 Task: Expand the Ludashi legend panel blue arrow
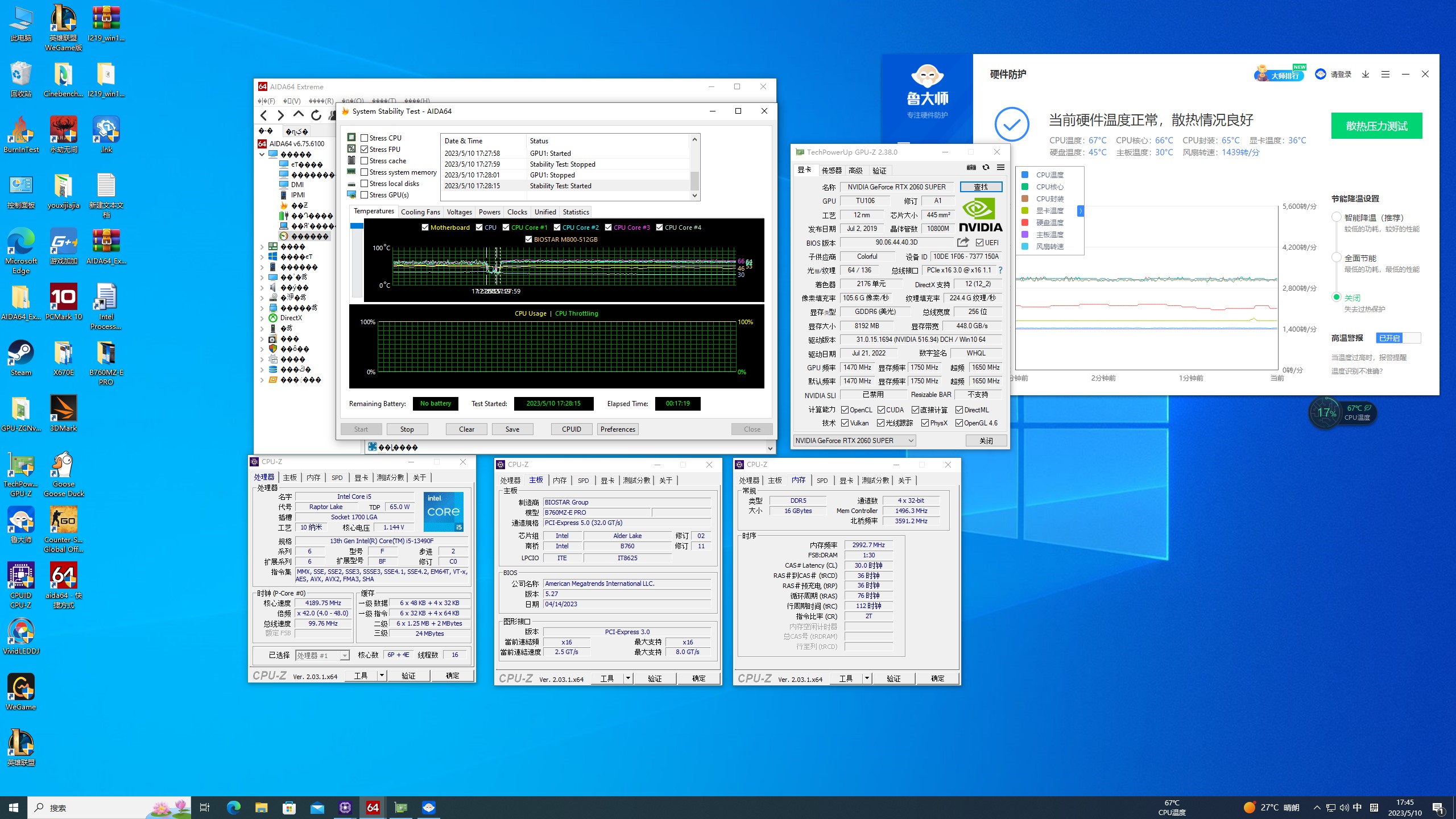[1080, 211]
